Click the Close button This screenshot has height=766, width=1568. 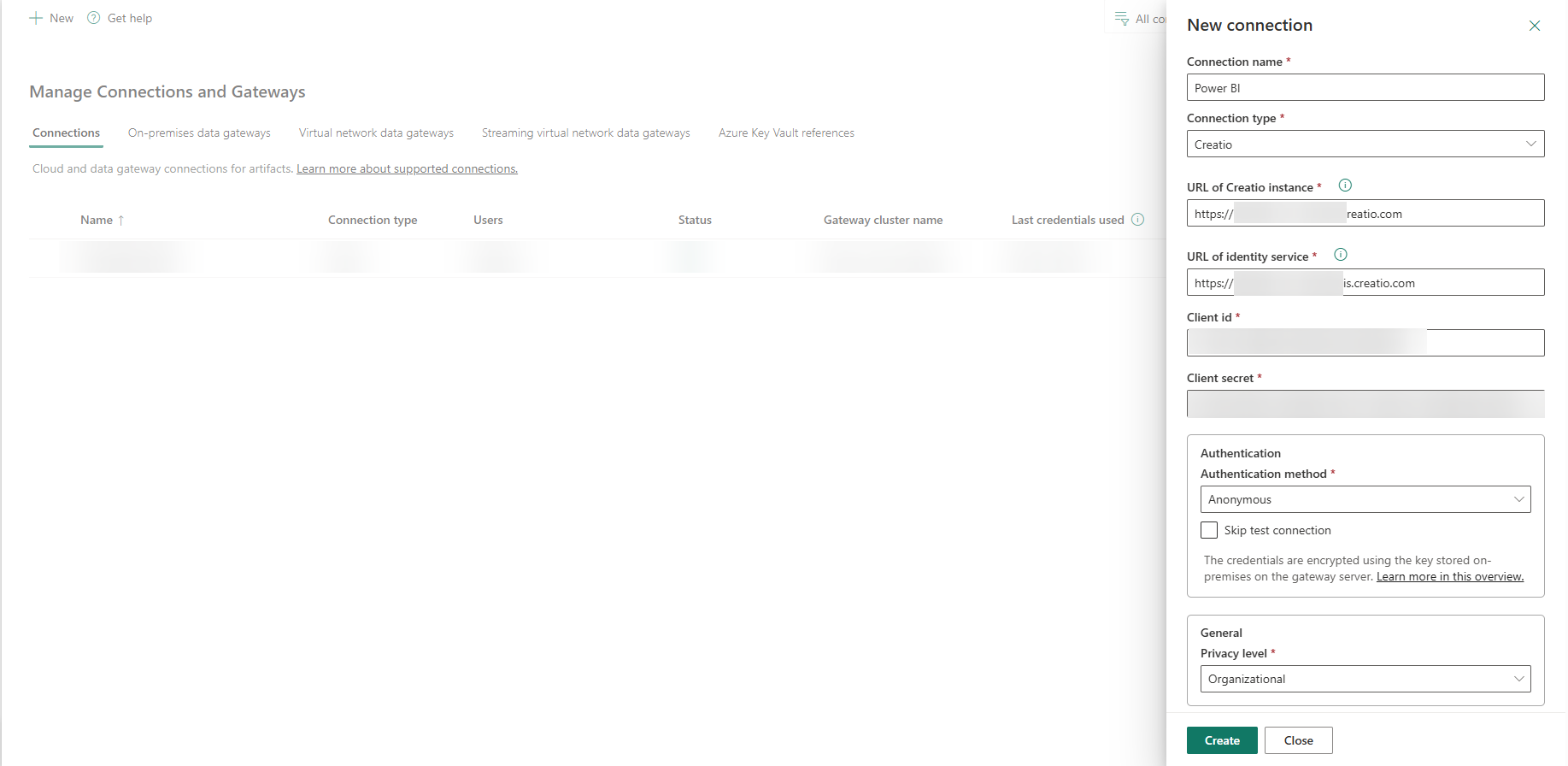click(1299, 740)
